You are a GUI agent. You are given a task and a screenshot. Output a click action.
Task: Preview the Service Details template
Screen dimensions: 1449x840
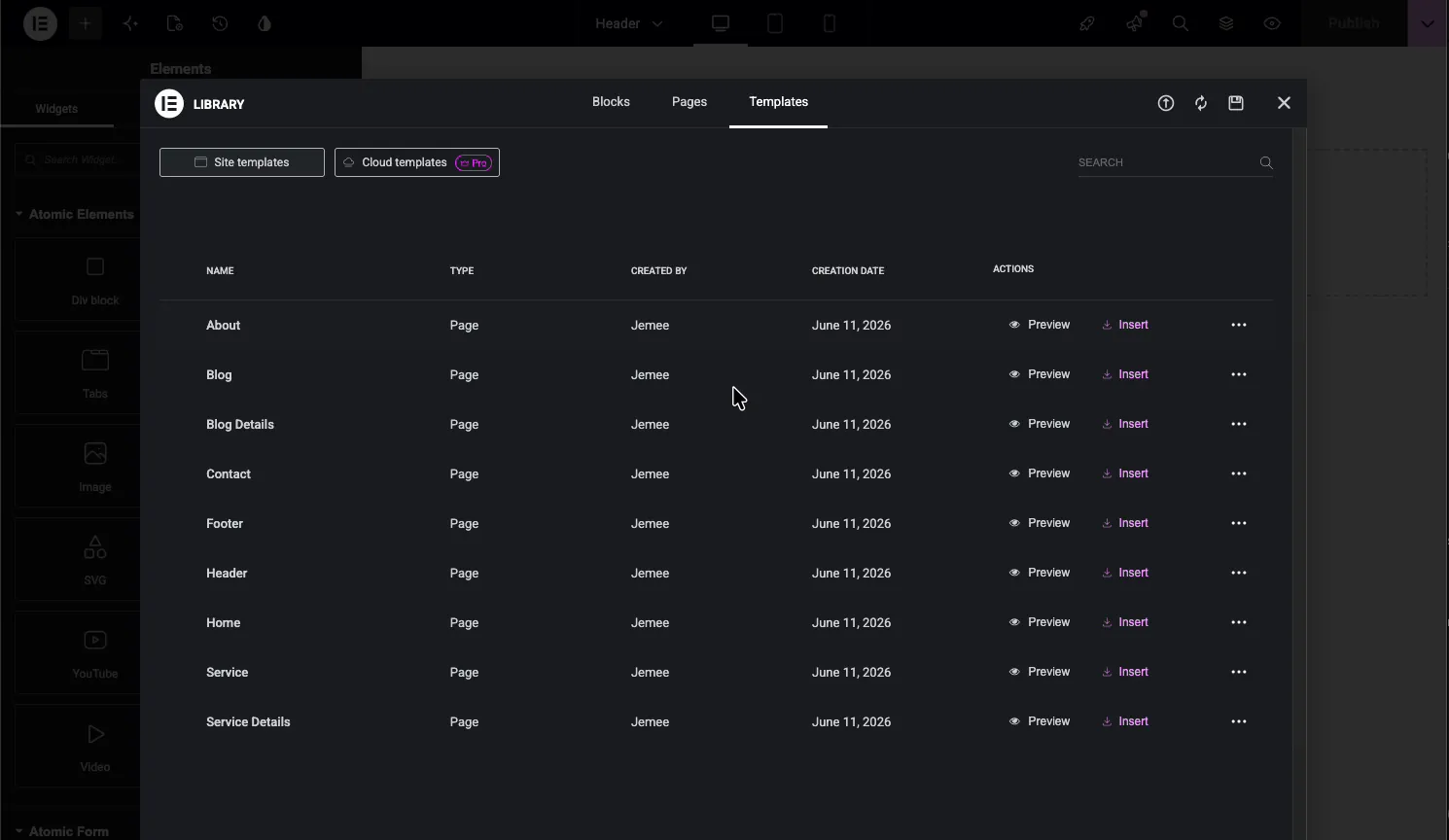click(1039, 721)
